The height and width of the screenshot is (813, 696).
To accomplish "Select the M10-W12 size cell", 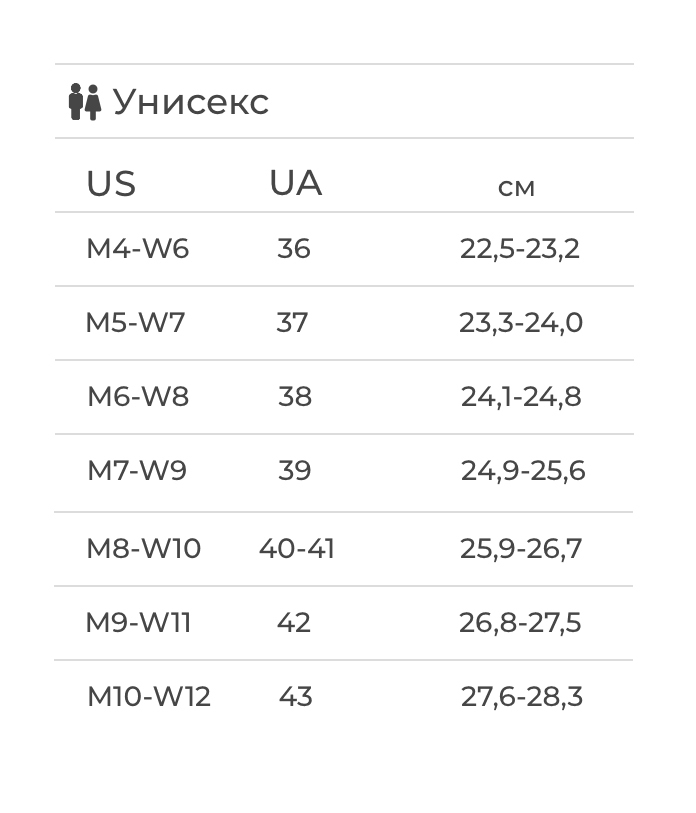I will point(149,697).
